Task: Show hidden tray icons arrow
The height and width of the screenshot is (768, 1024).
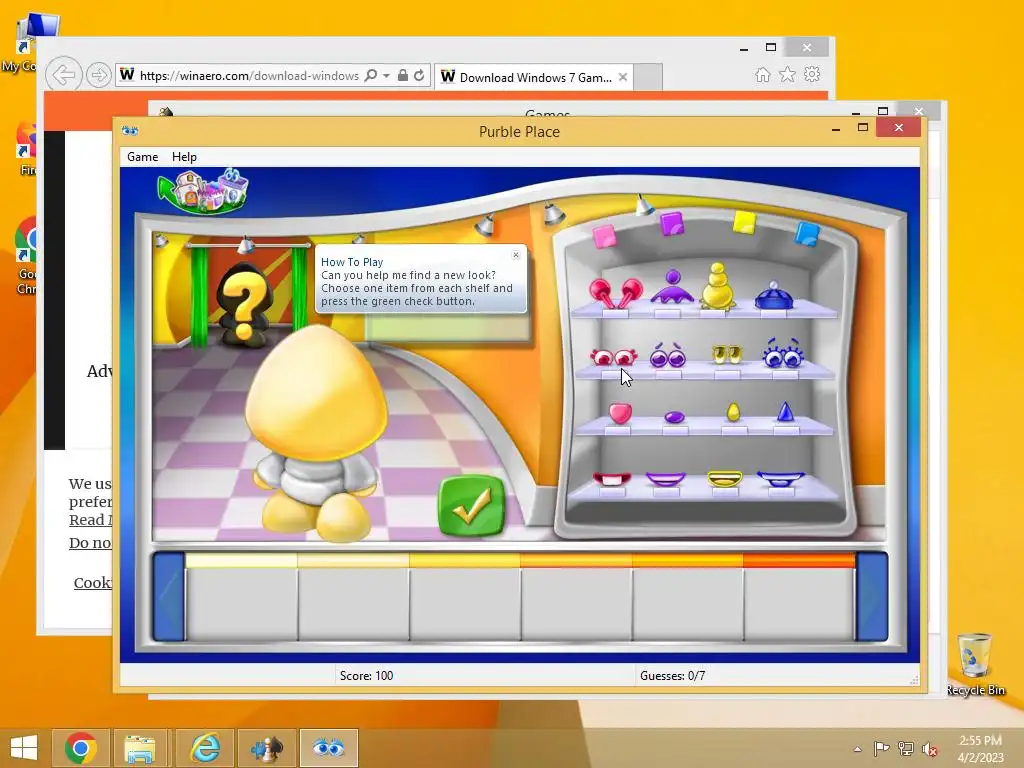Action: (x=857, y=749)
